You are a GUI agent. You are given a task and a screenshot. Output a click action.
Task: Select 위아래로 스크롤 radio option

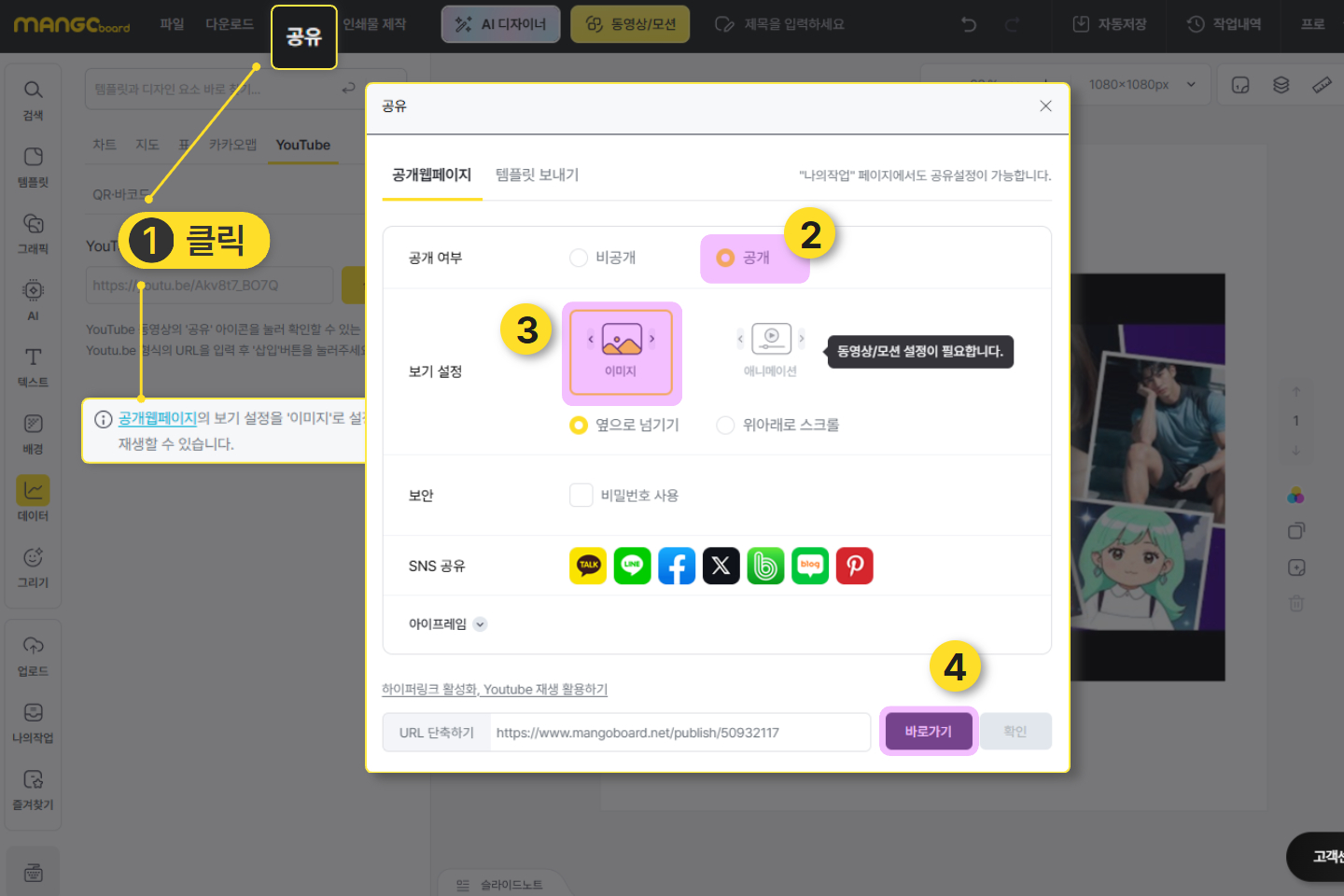(725, 426)
